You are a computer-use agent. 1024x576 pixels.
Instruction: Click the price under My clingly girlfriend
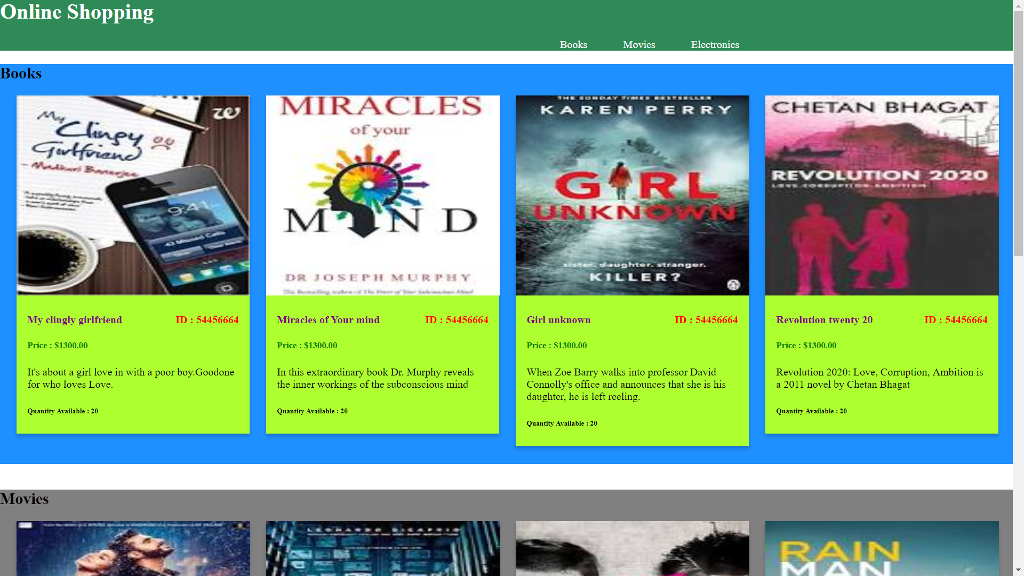(x=57, y=345)
